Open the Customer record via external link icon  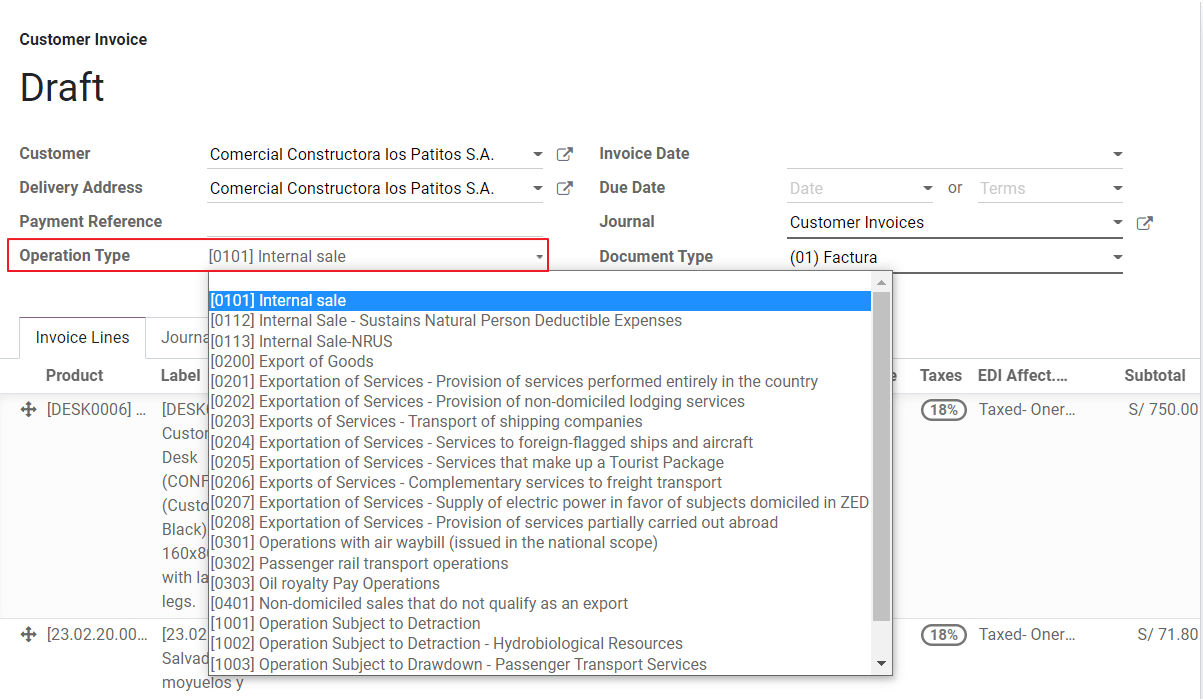pos(564,154)
